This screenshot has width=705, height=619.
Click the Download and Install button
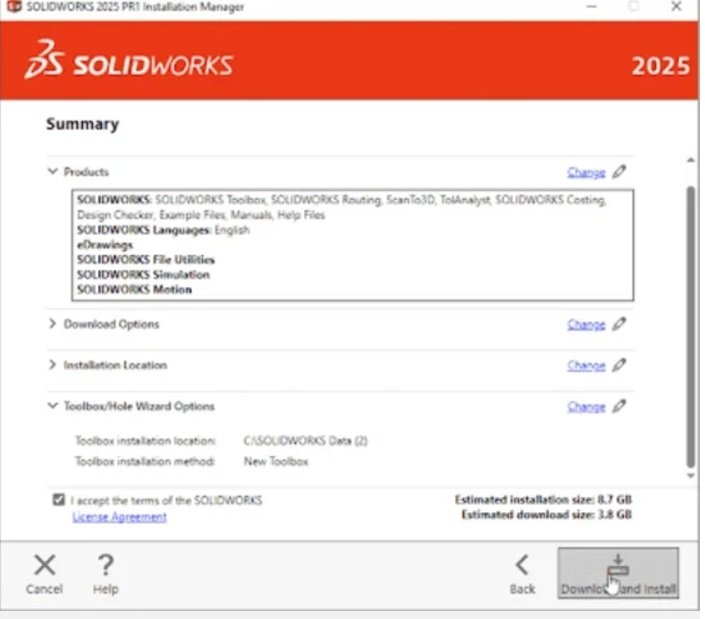(x=618, y=573)
